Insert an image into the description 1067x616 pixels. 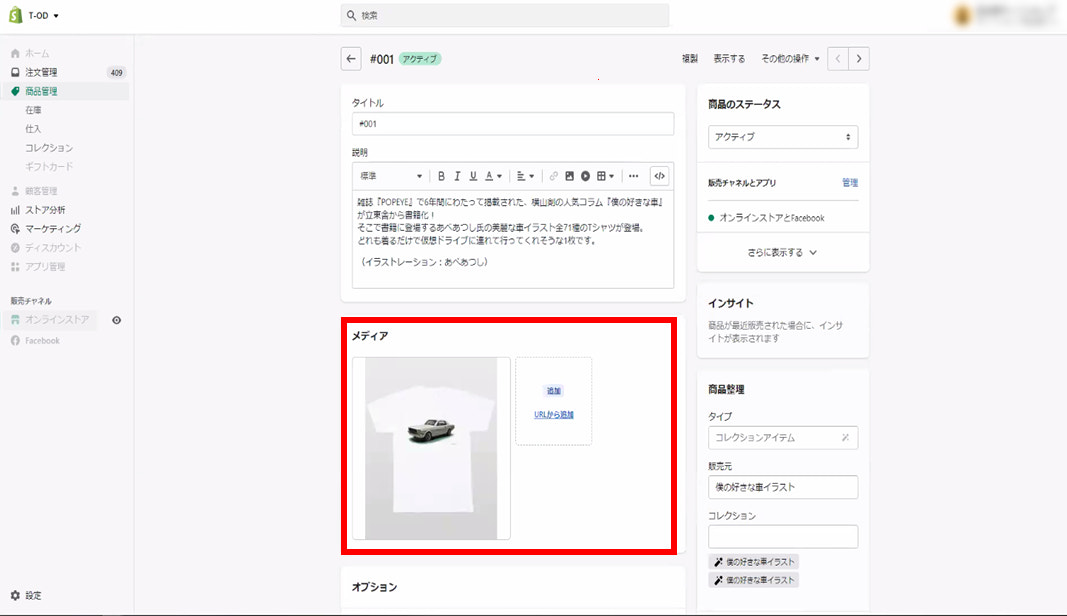[x=569, y=176]
